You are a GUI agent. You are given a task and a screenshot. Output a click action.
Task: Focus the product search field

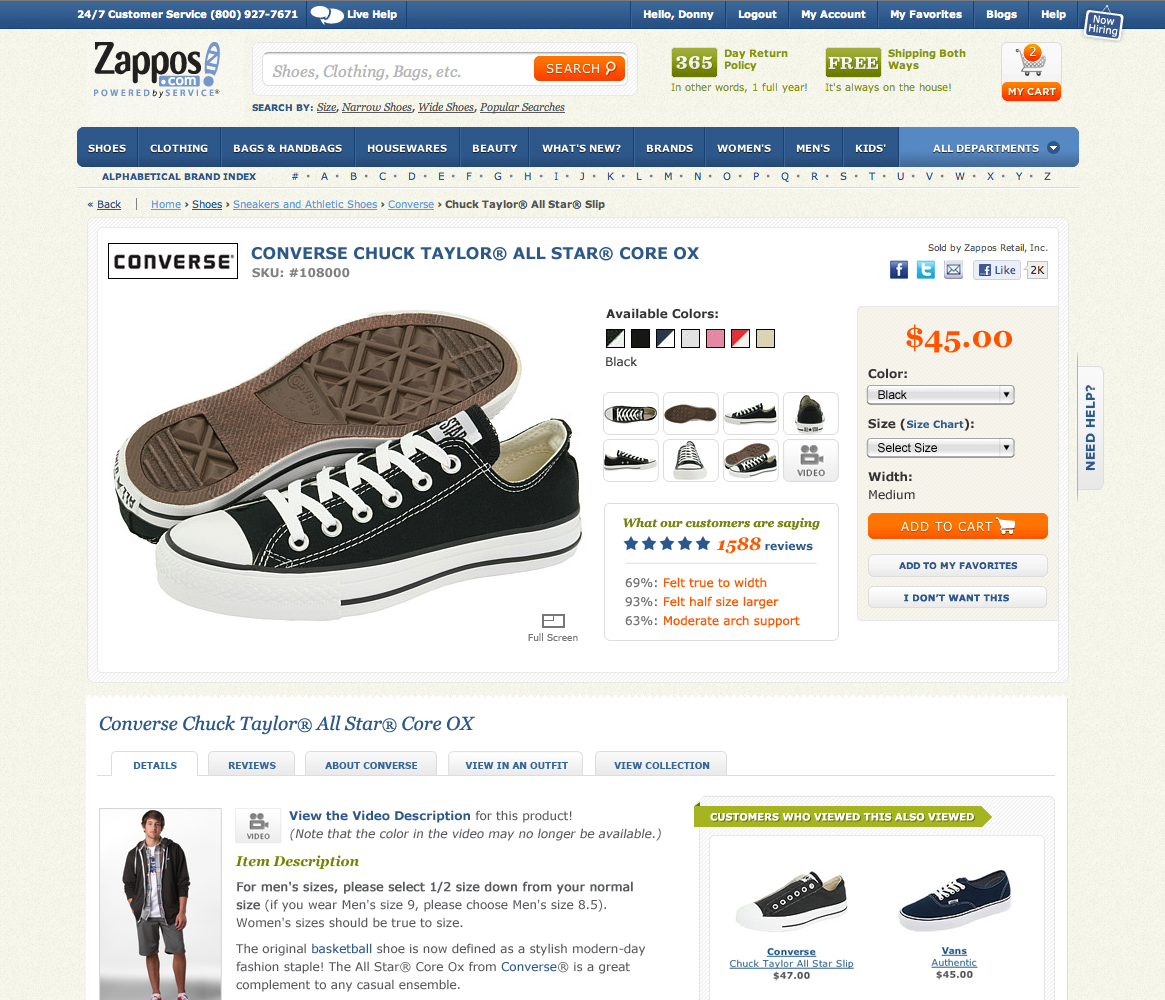[398, 71]
